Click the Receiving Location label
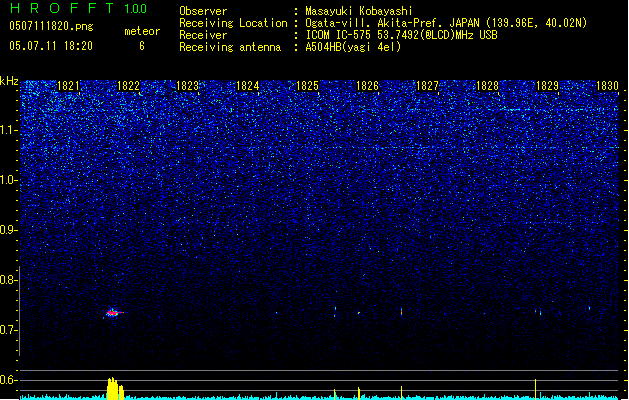 pos(233,23)
